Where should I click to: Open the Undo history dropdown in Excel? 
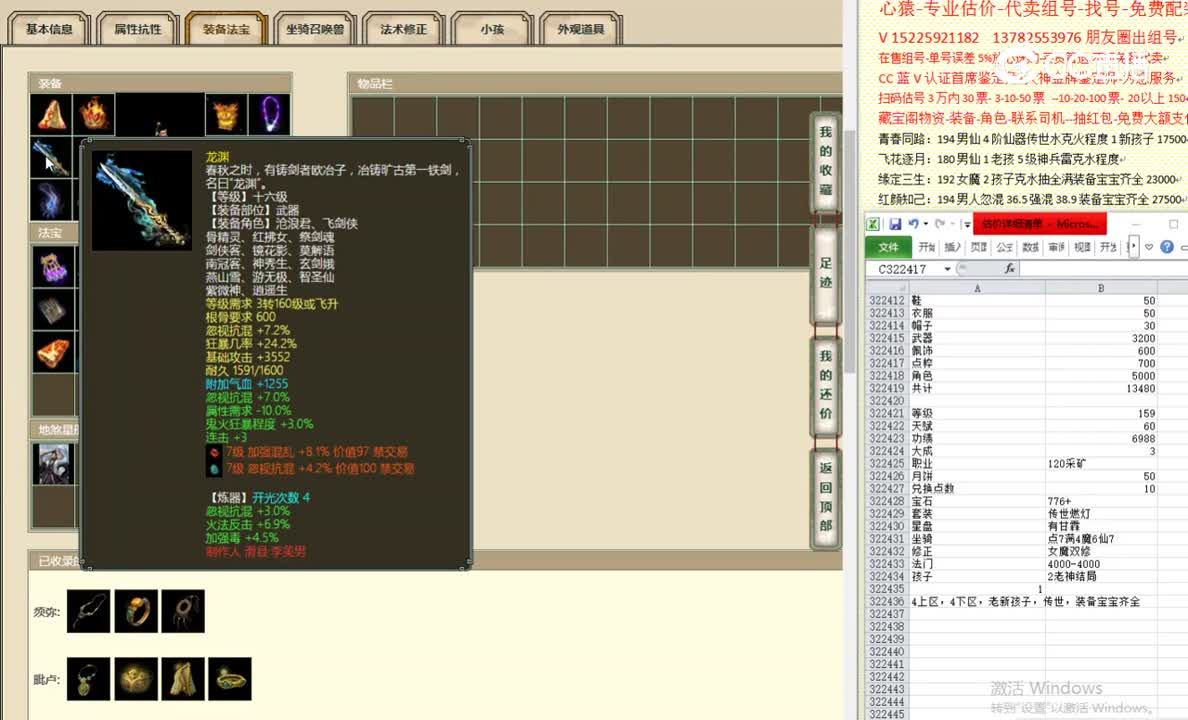pos(924,224)
